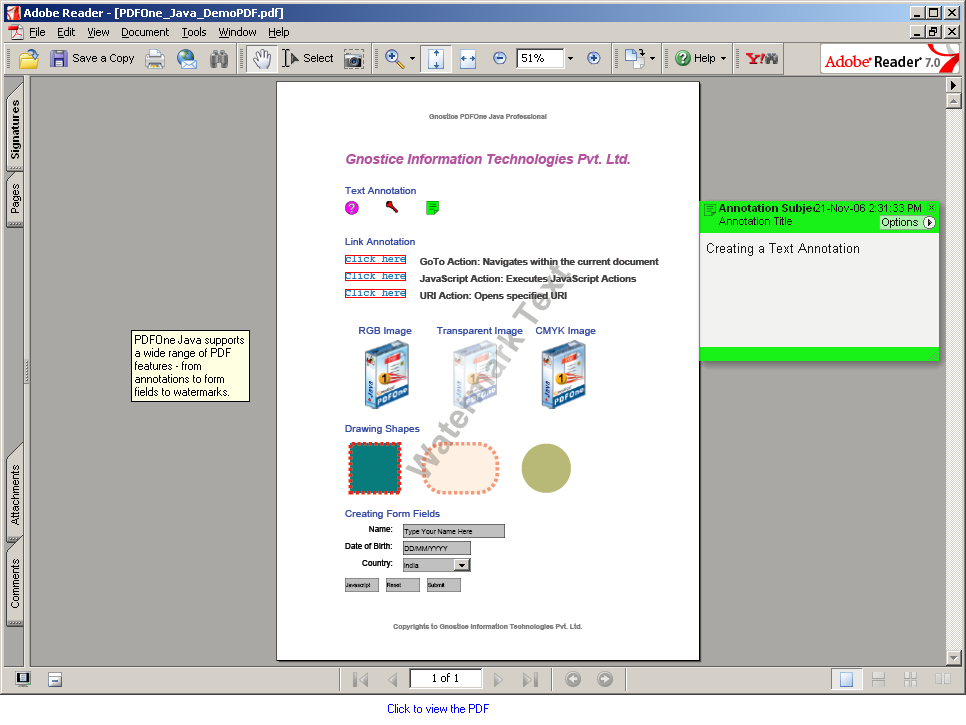Viewport: 966px width, 725px height.
Task: Click the Previous View round arrow
Action: point(573,679)
